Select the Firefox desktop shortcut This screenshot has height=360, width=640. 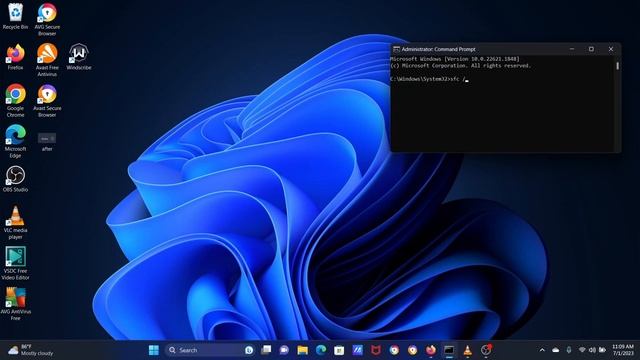click(x=16, y=57)
